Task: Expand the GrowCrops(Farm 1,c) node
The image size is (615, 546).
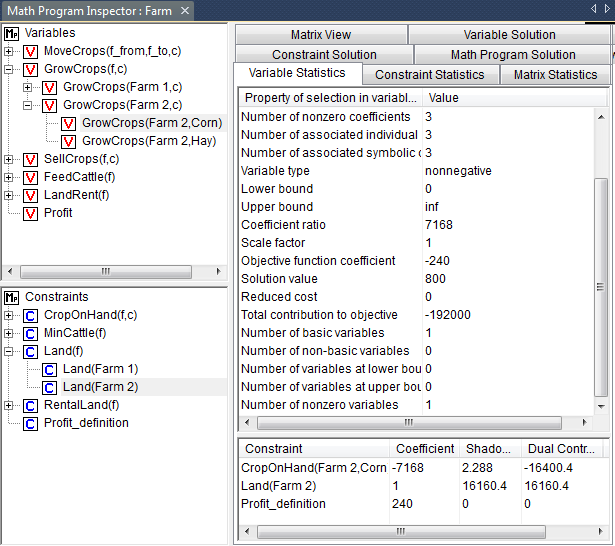Action: (27, 87)
